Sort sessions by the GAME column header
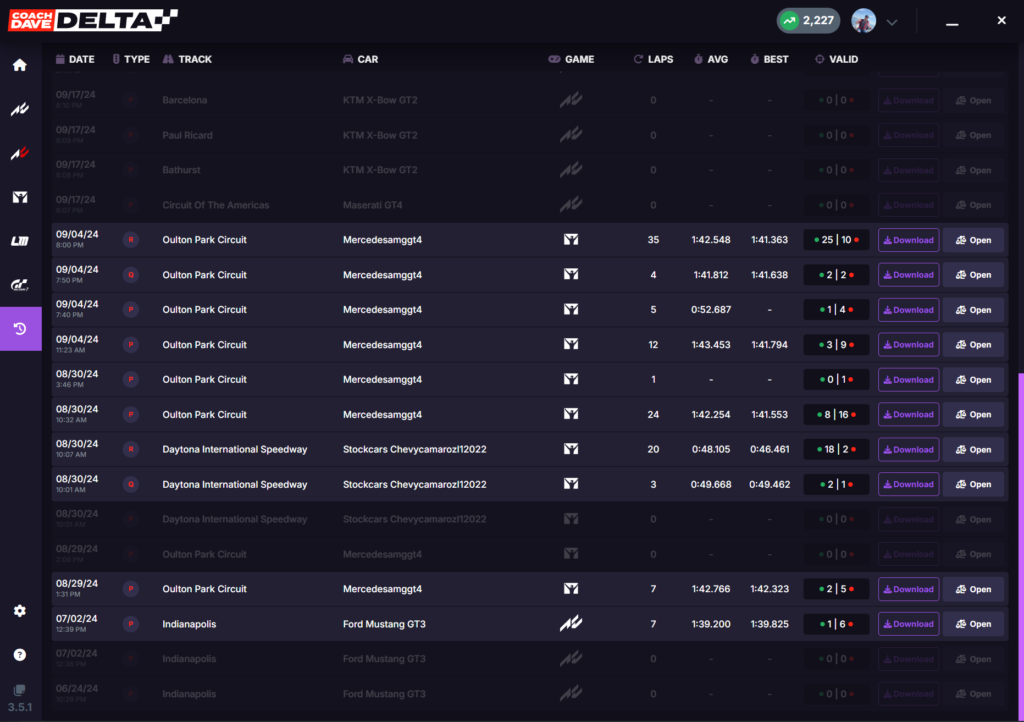The height and width of the screenshot is (722, 1024). point(571,59)
